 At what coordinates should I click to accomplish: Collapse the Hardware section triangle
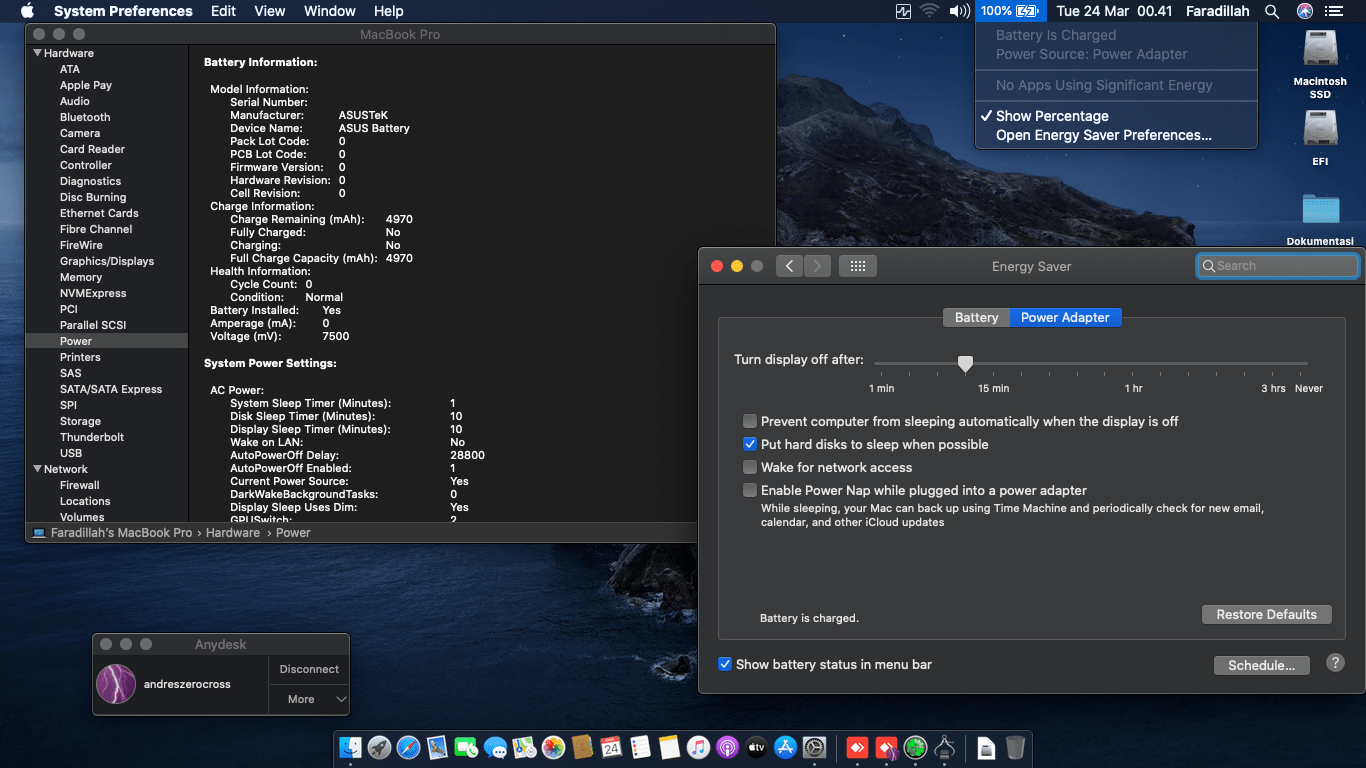click(x=38, y=53)
